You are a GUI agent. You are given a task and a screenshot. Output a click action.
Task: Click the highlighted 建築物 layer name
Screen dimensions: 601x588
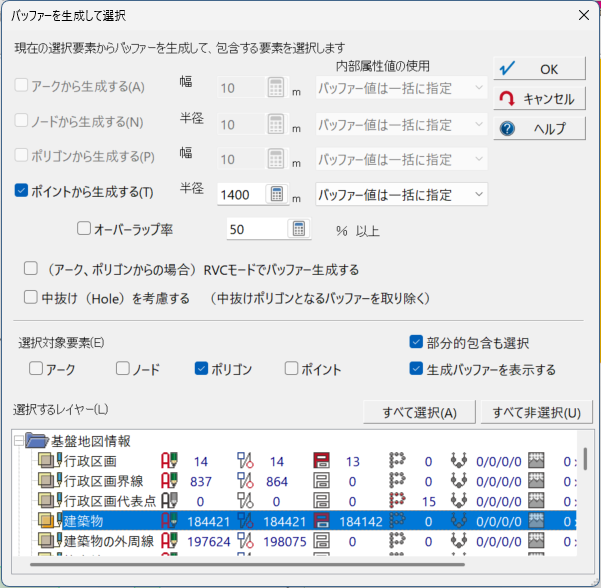83,521
